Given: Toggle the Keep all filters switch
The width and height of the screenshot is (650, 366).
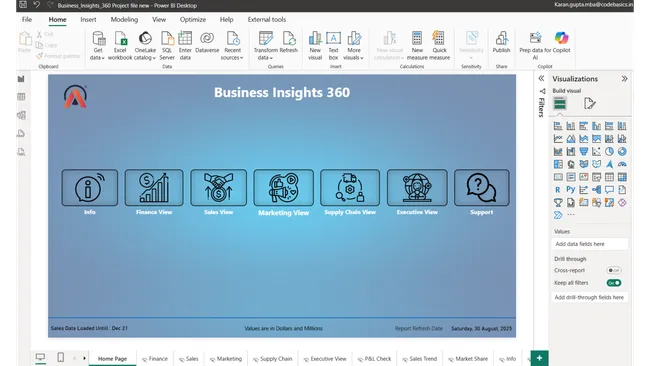Looking at the screenshot, I should point(614,283).
